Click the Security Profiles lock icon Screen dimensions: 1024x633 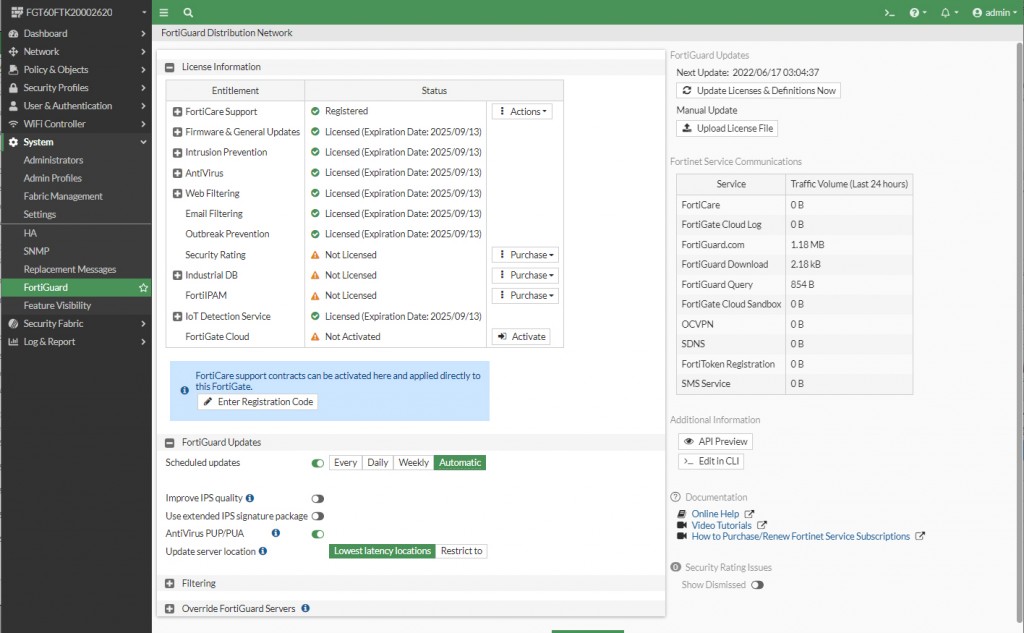(x=13, y=88)
